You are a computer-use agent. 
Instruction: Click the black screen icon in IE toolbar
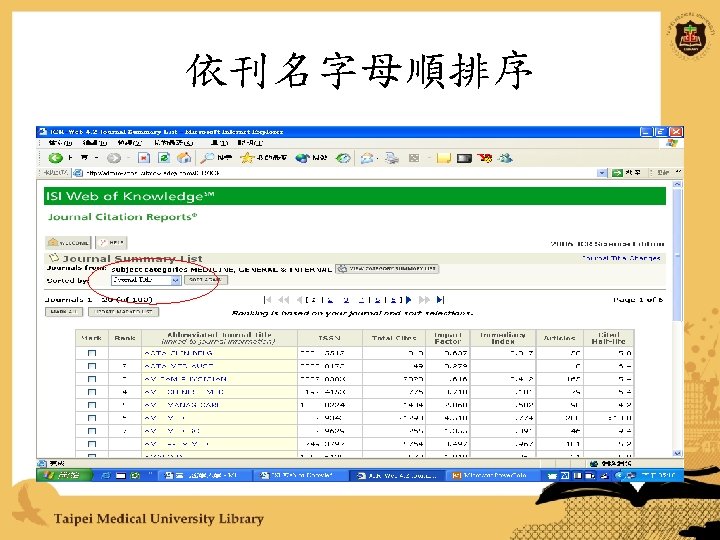[x=464, y=158]
